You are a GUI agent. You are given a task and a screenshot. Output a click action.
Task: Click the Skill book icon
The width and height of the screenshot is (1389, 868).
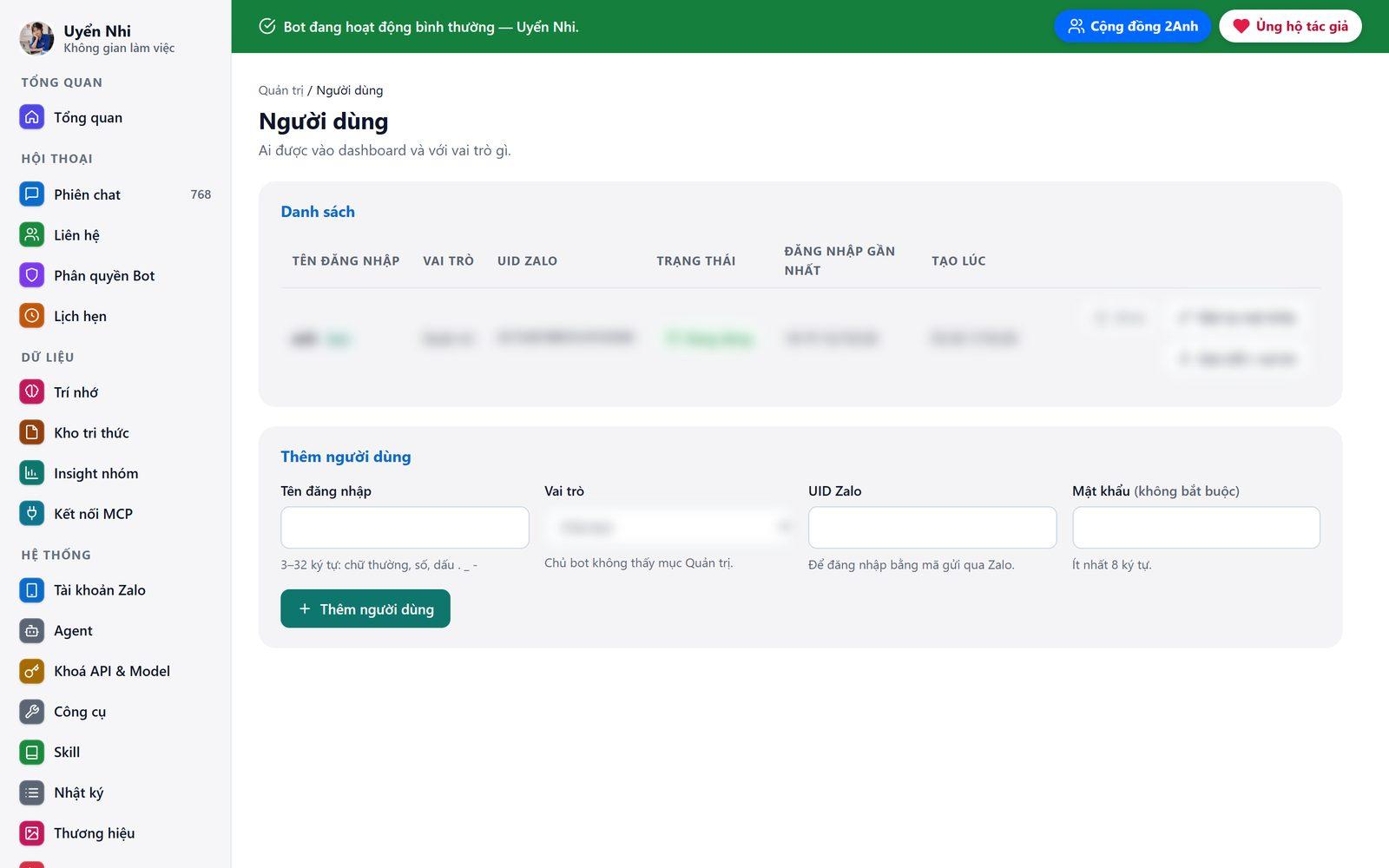point(32,753)
